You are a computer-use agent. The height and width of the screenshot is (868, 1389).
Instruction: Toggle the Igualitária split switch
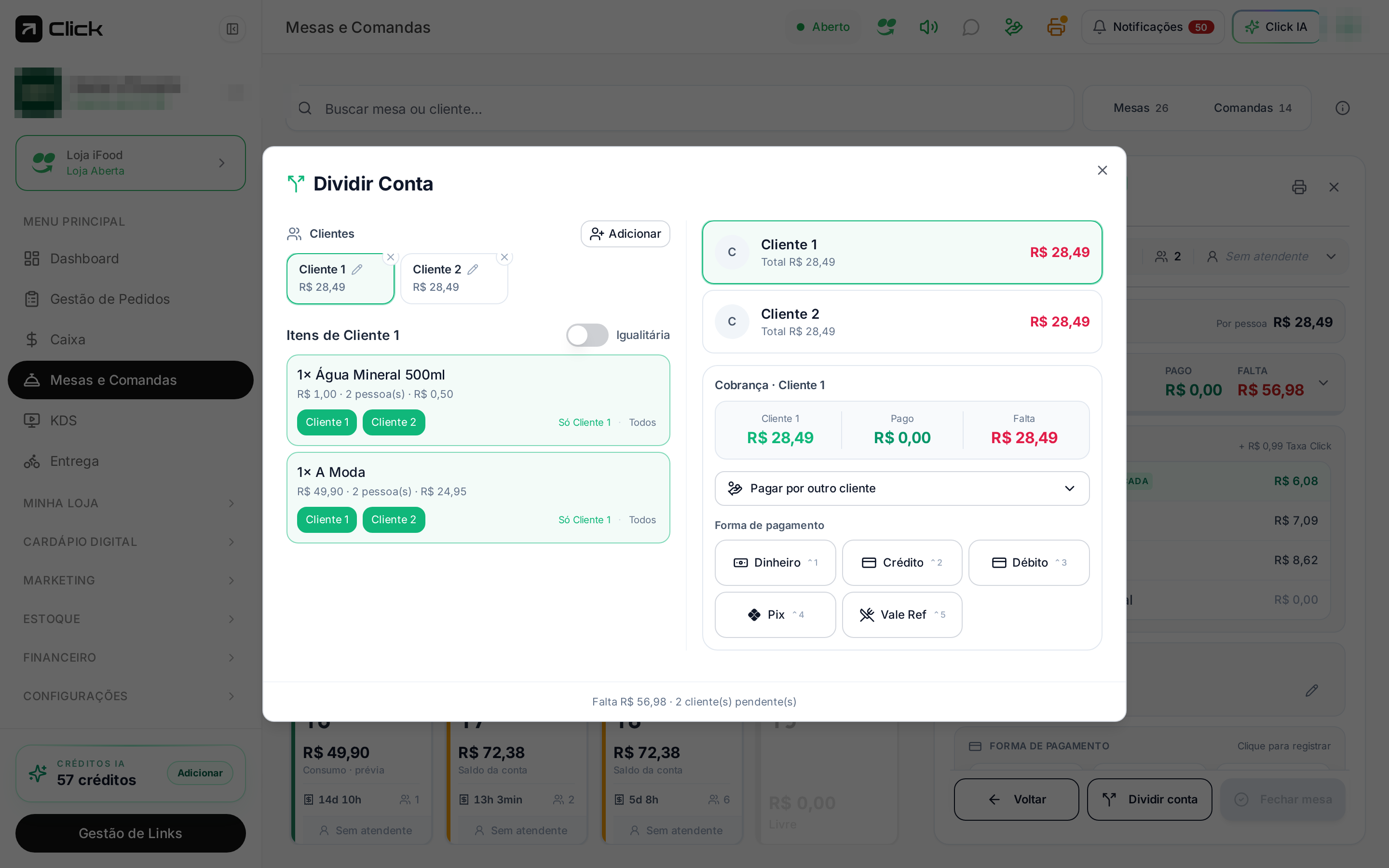[587, 335]
